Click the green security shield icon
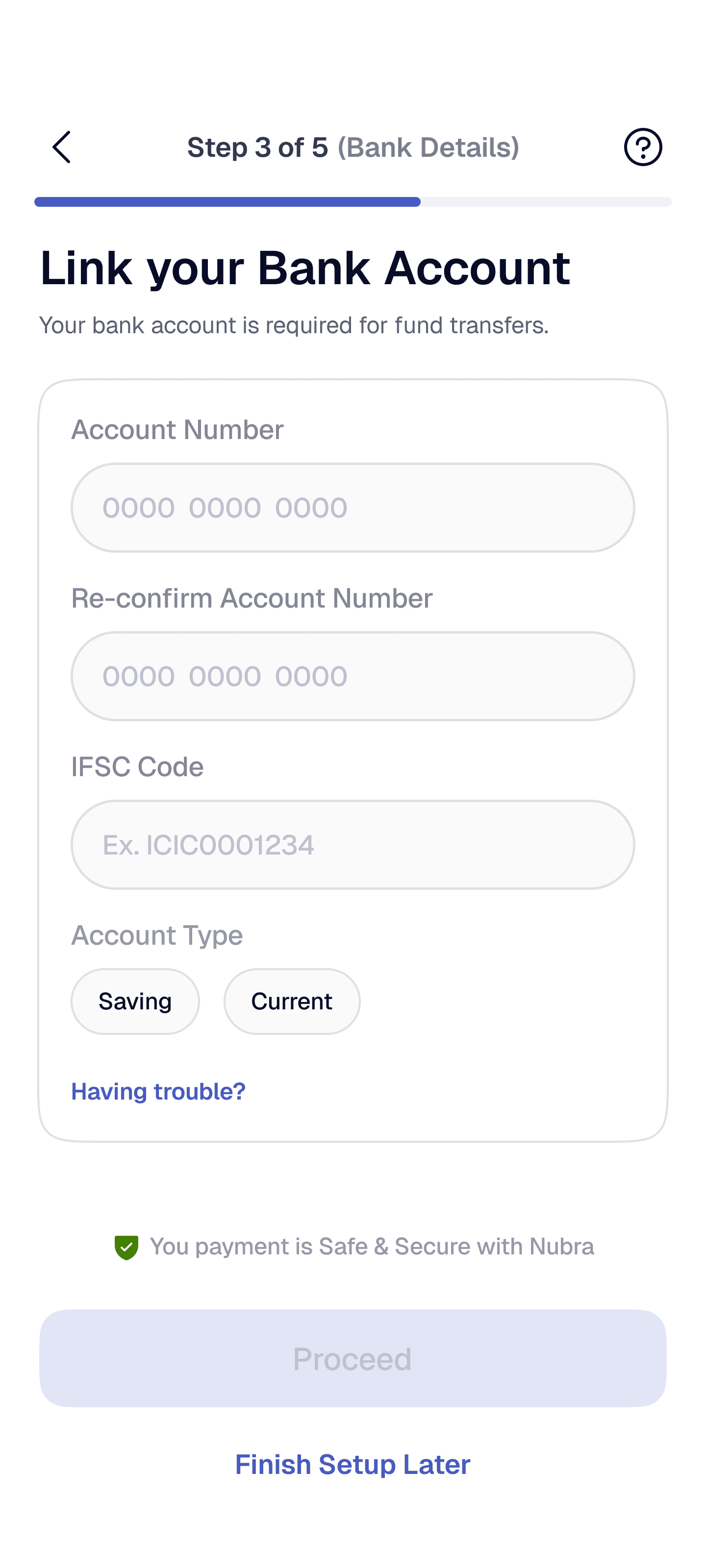This screenshot has width=706, height=1568. [x=126, y=1247]
